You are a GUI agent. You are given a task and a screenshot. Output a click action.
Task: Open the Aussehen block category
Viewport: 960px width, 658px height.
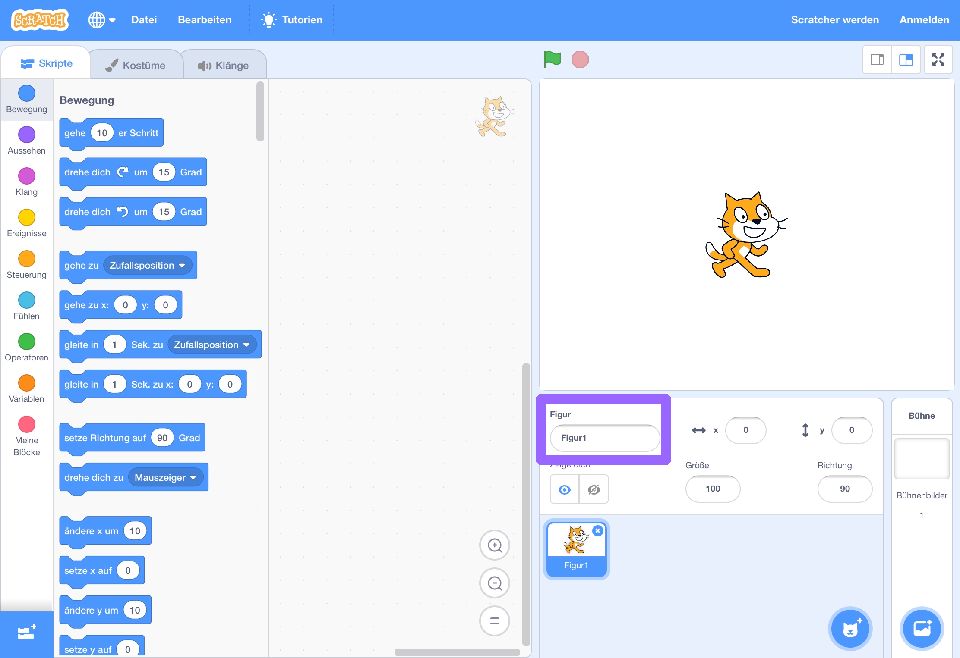click(27, 140)
